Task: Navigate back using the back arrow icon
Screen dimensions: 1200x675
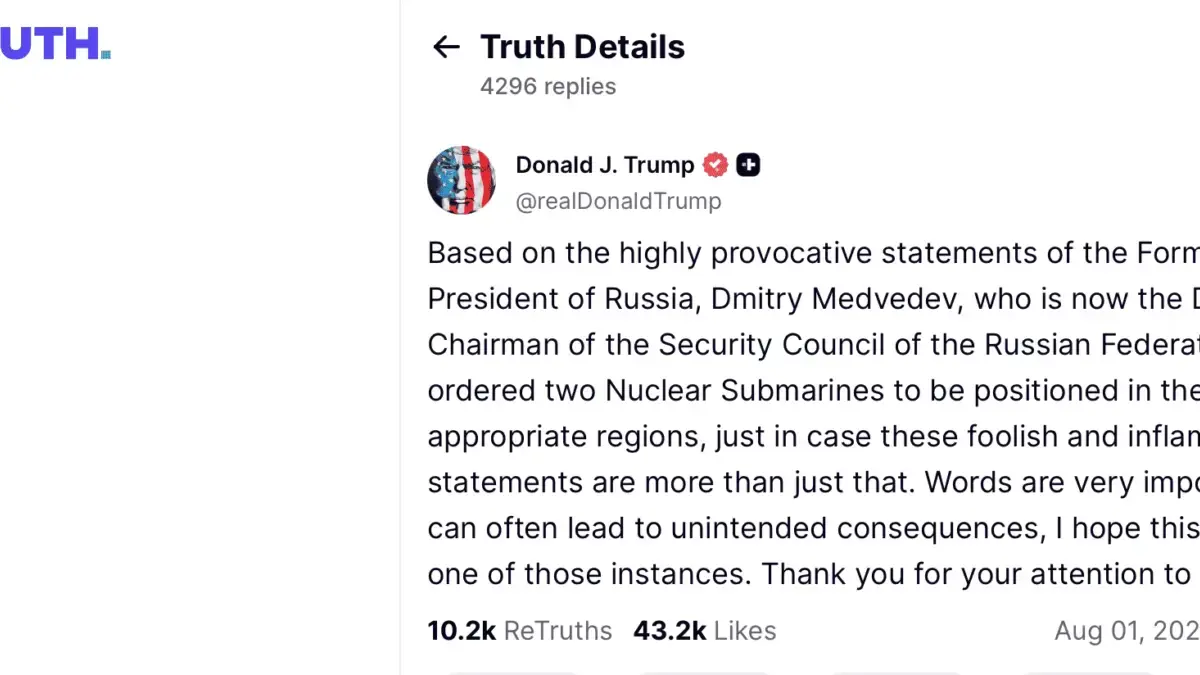Action: pos(446,46)
